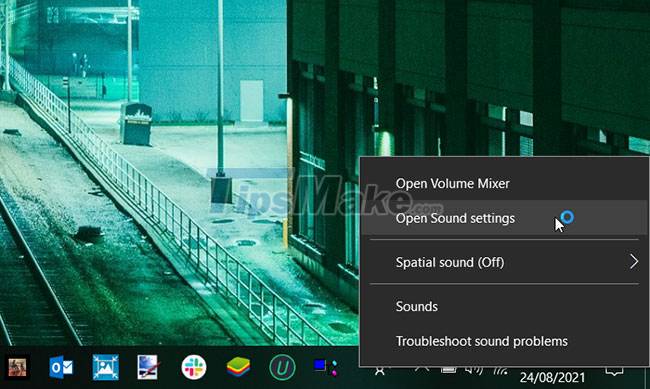Click the photo thumbnail app at taskbar start

[x=17, y=367]
